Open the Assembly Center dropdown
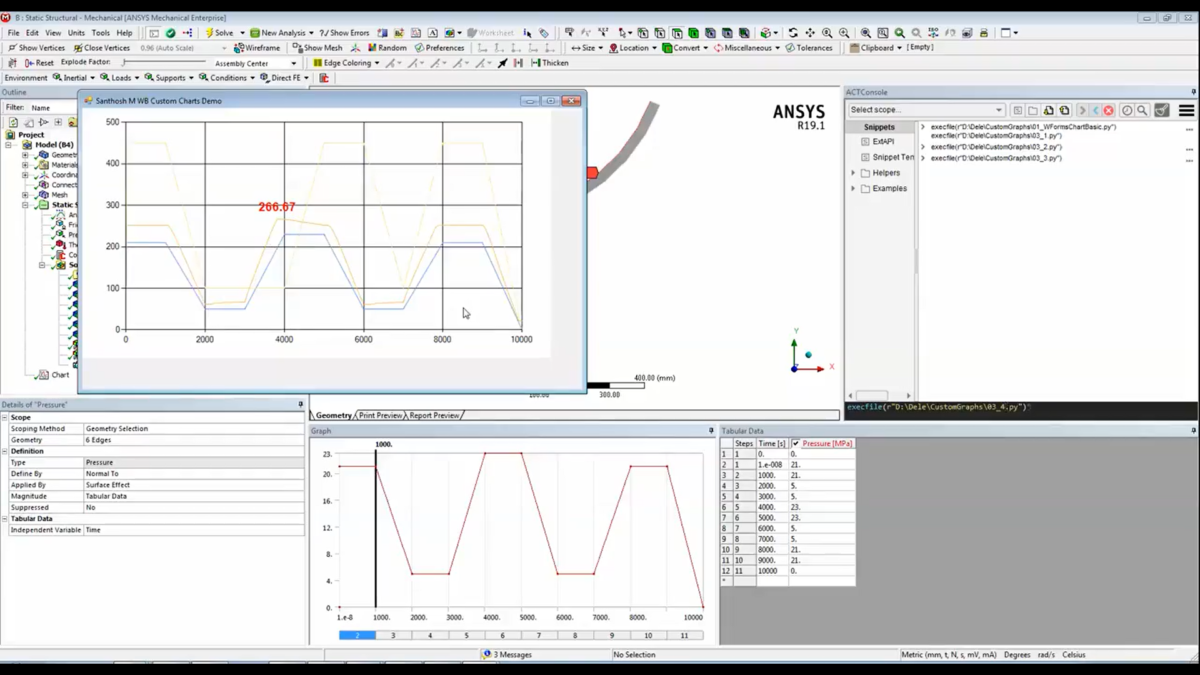 256,63
